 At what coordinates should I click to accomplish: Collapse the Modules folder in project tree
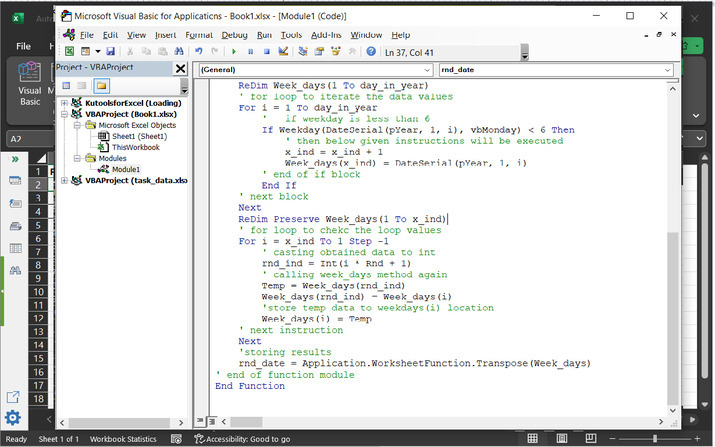(77, 158)
